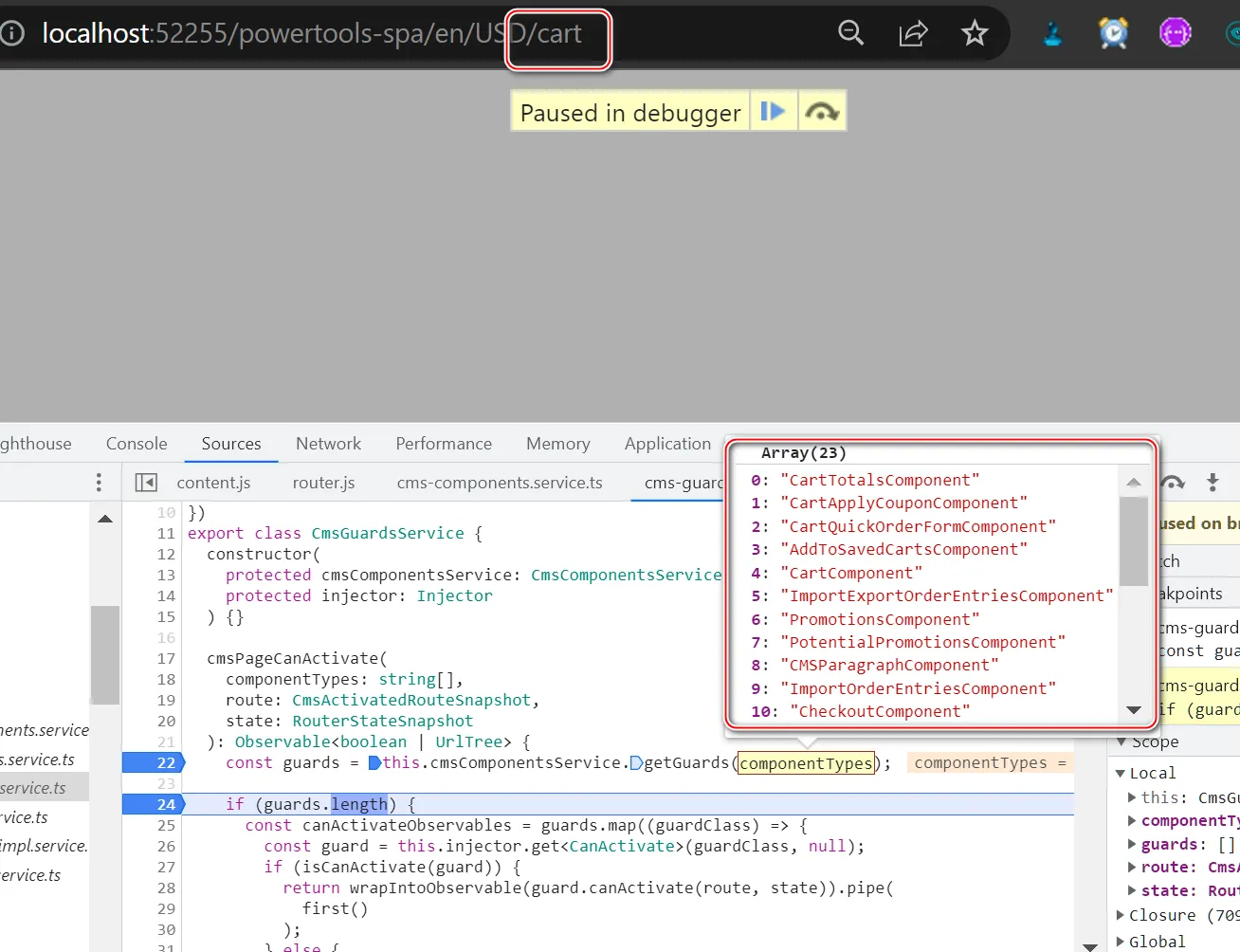
Task: Expand the route variable
Action: point(1132,867)
